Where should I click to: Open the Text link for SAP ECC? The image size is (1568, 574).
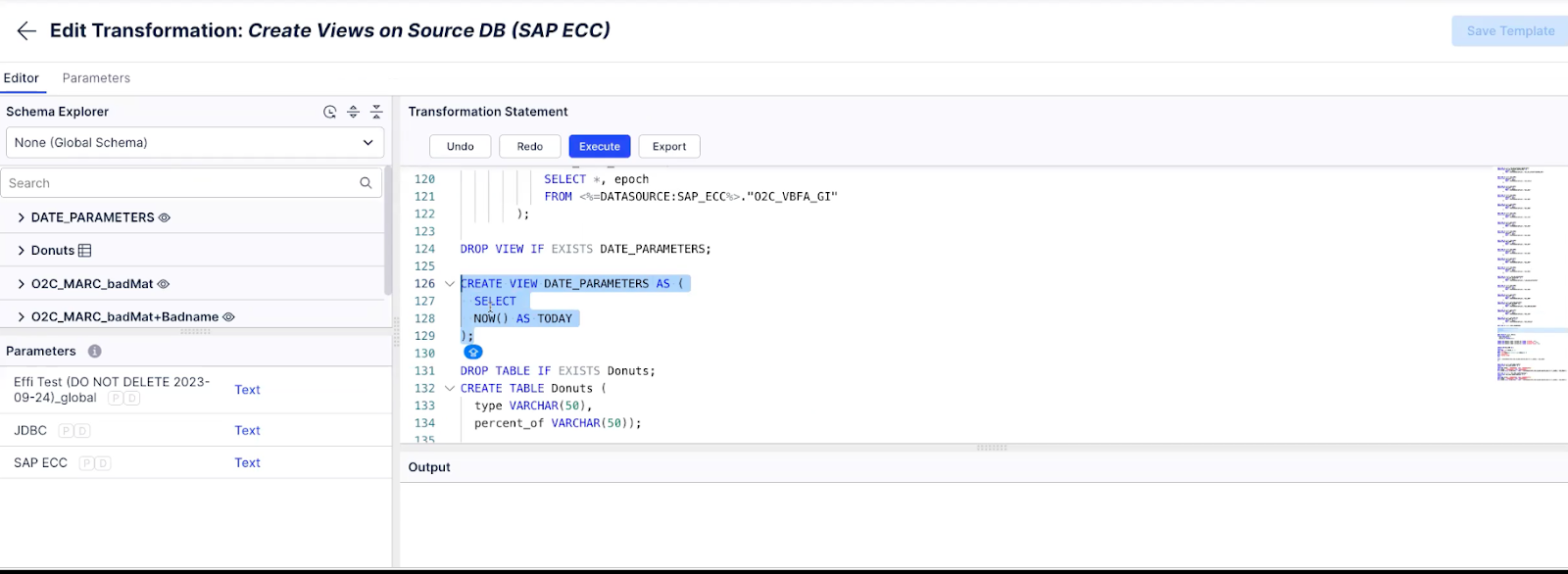click(247, 463)
